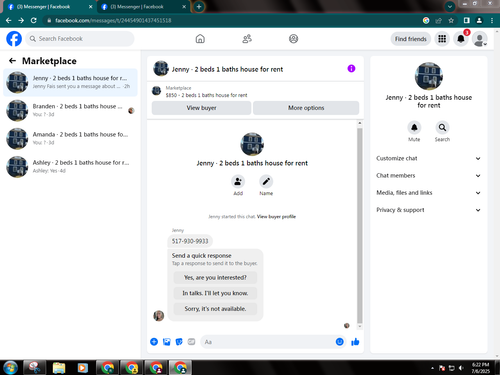Screen dimensions: 500x375
Task: Click the View buyer button
Action: tap(201, 108)
